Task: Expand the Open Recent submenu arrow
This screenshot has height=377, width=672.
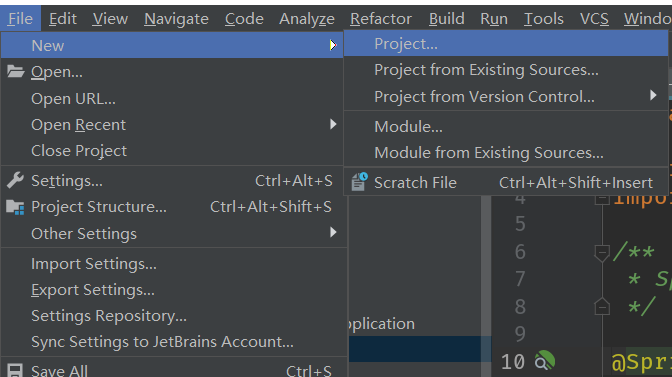Action: click(x=333, y=124)
